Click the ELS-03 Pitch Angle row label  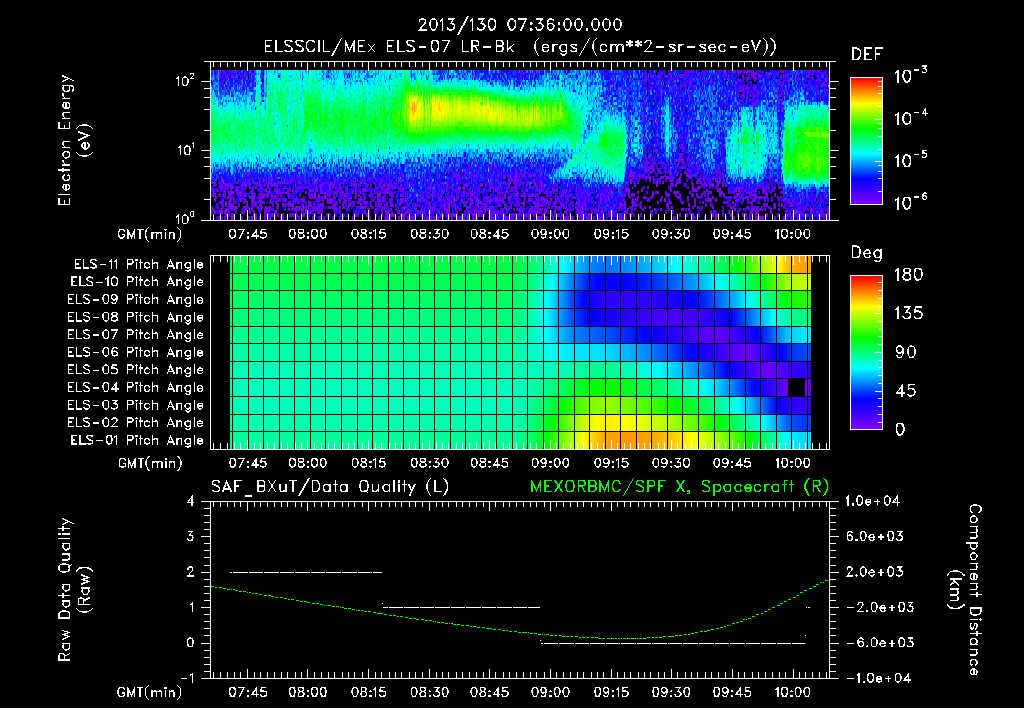point(136,406)
